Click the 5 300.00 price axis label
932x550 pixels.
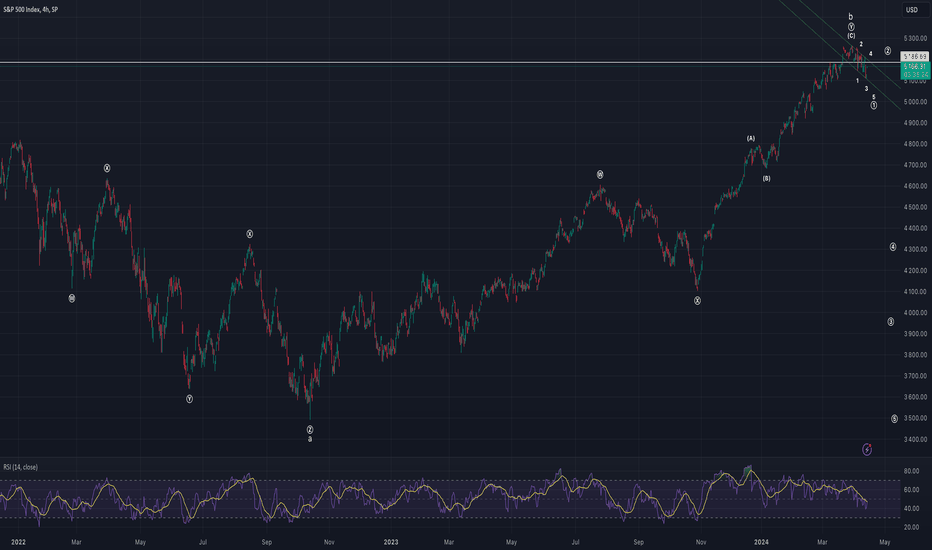point(915,39)
